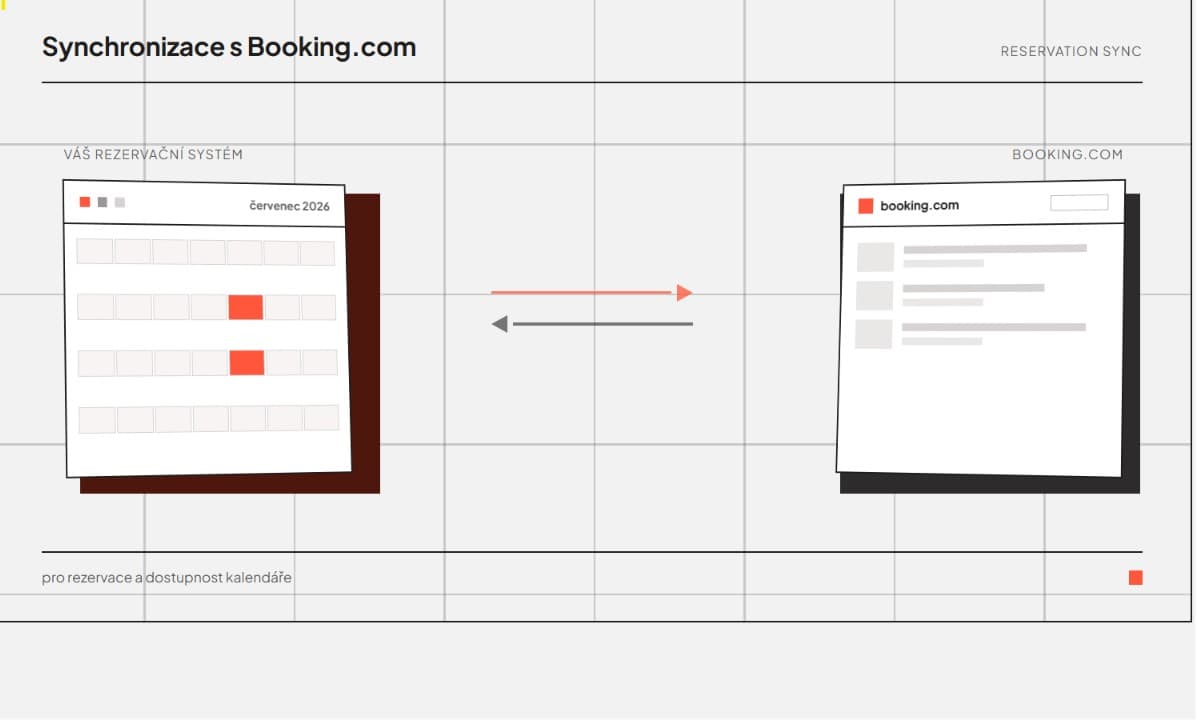
Task: Click the small red square at the footer's right end
Action: (x=1136, y=577)
